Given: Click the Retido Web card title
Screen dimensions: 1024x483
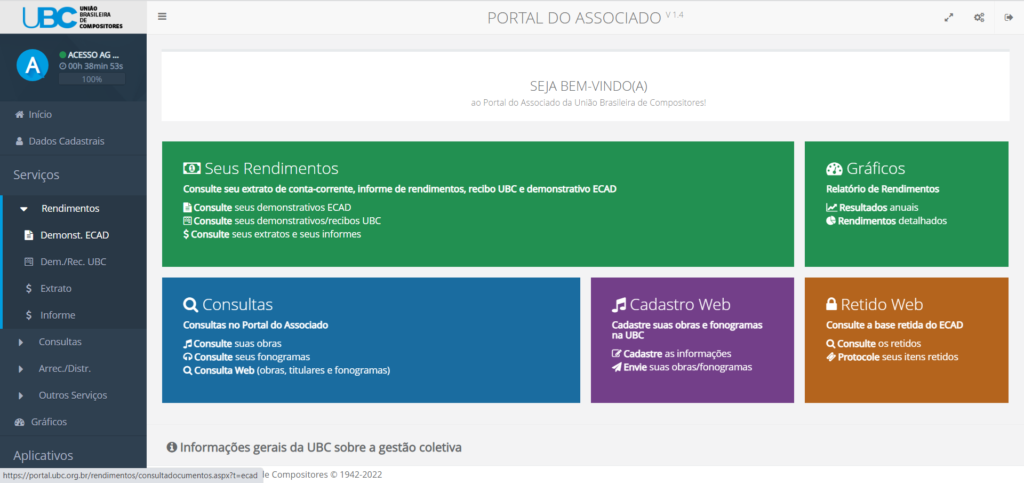Looking at the screenshot, I should coord(882,304).
